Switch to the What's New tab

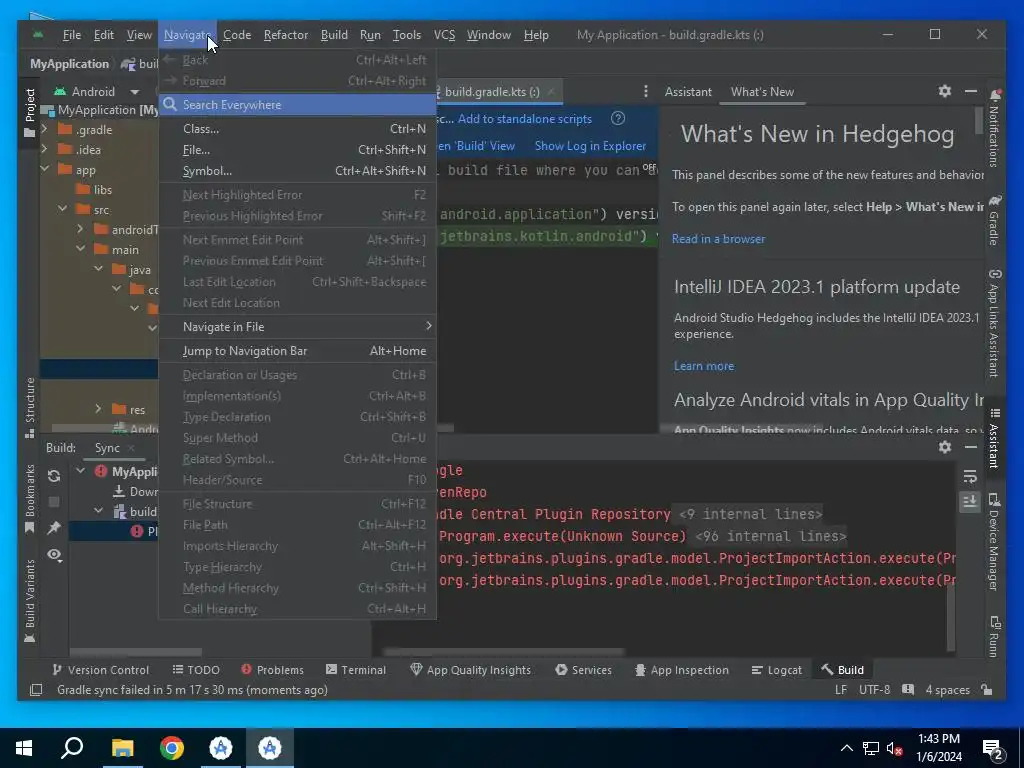(762, 91)
